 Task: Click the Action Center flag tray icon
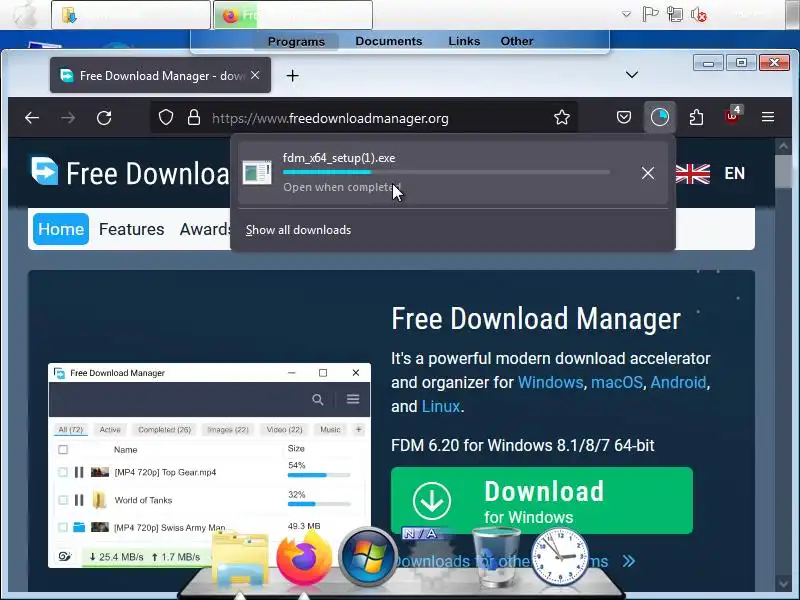650,14
